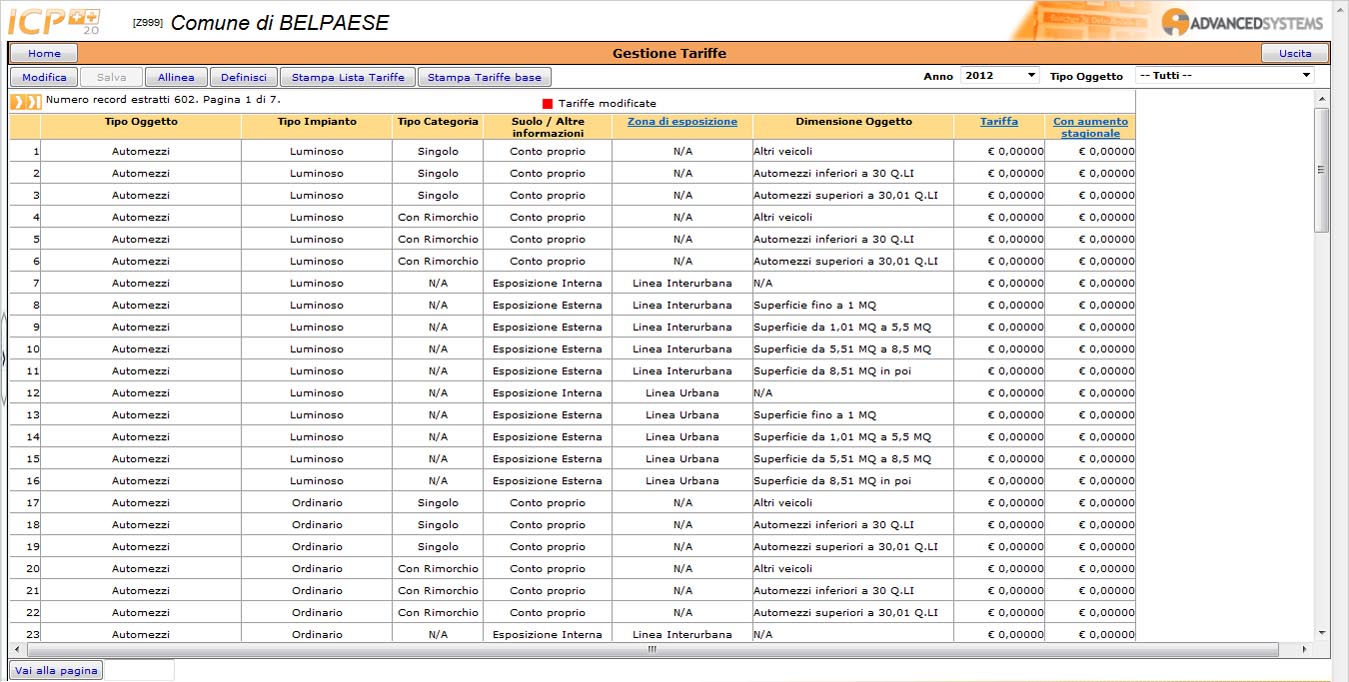Click the Uscita exit button

point(1295,53)
